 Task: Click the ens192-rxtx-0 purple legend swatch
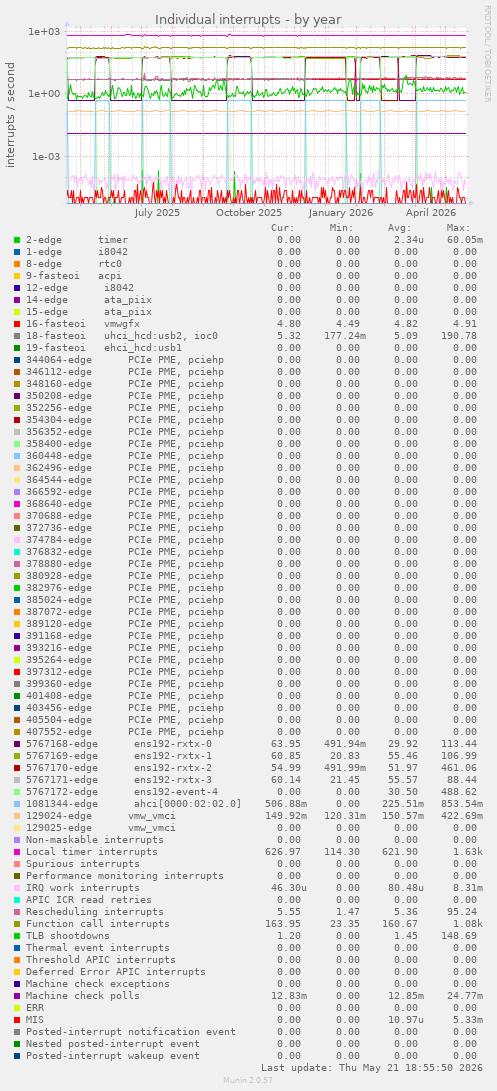tap(17, 744)
